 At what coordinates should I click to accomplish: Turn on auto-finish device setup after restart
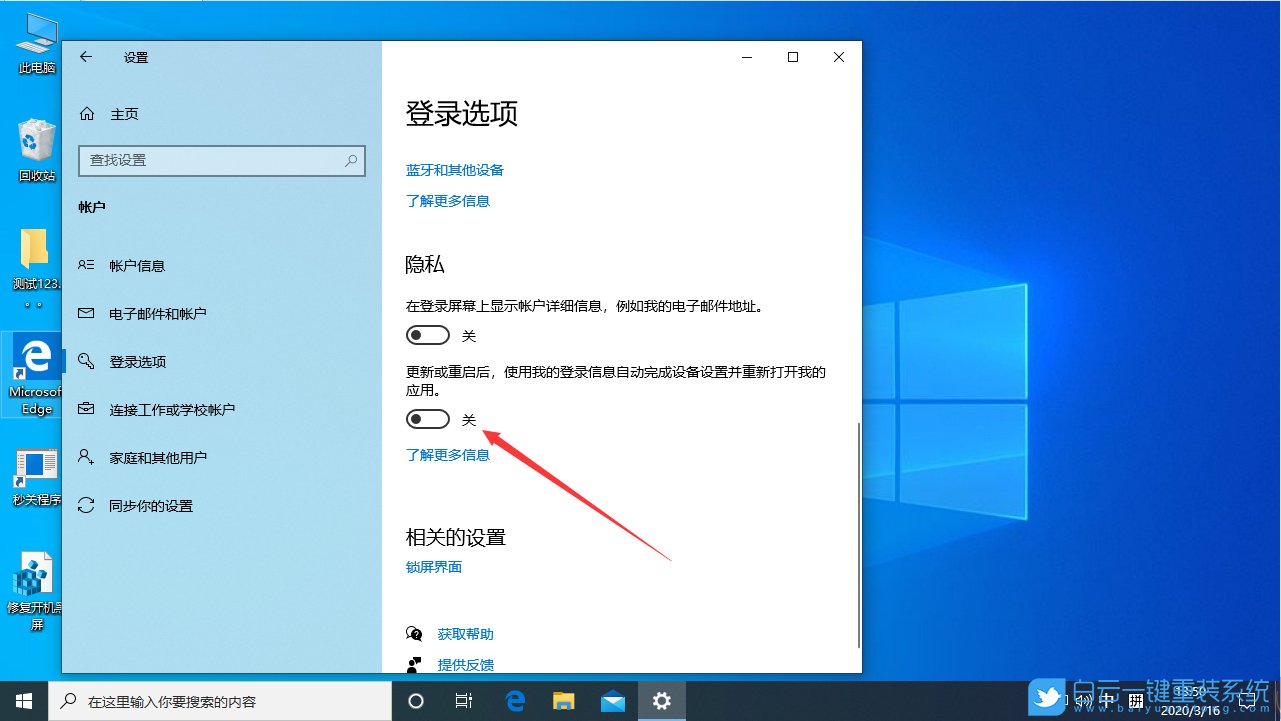[x=428, y=419]
